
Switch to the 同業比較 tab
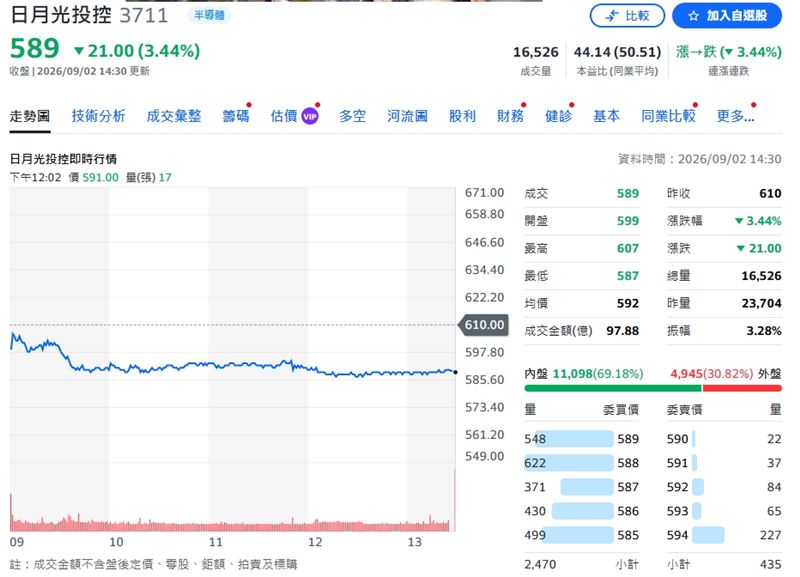pos(668,116)
